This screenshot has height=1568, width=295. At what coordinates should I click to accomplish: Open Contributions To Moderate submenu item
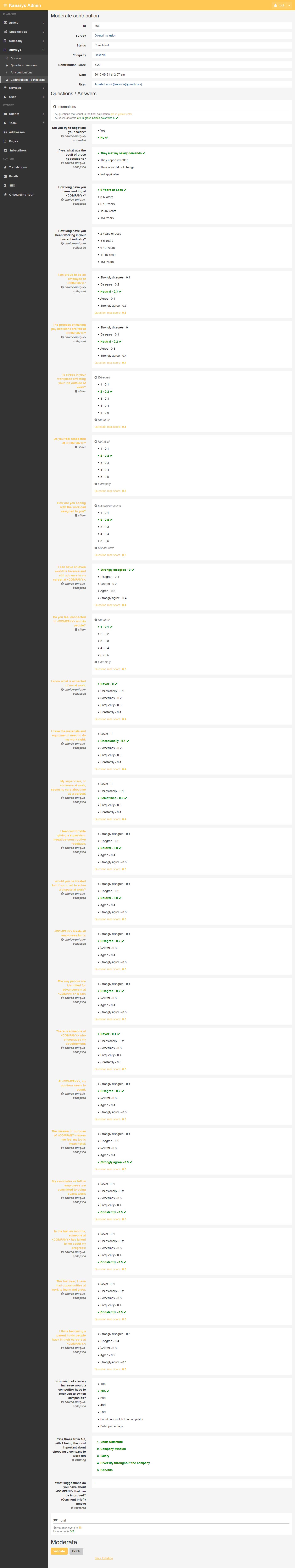[24, 80]
